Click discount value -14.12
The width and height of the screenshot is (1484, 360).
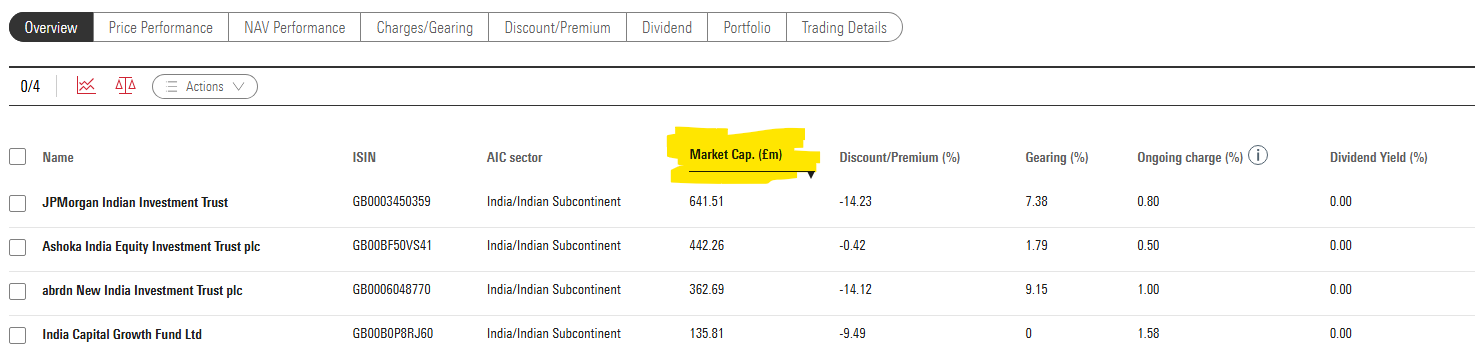[x=855, y=290]
